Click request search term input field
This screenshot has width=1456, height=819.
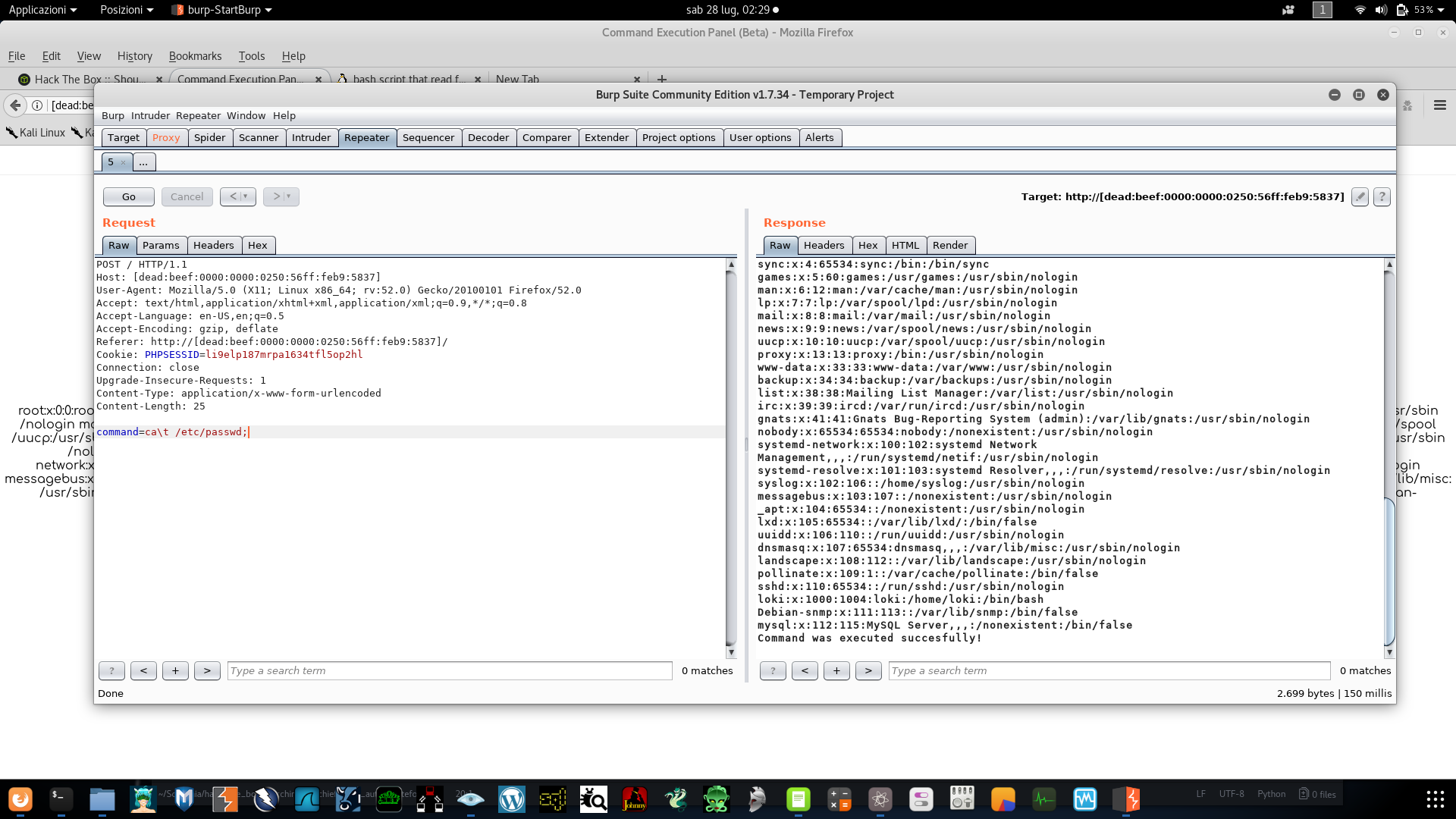(x=450, y=670)
